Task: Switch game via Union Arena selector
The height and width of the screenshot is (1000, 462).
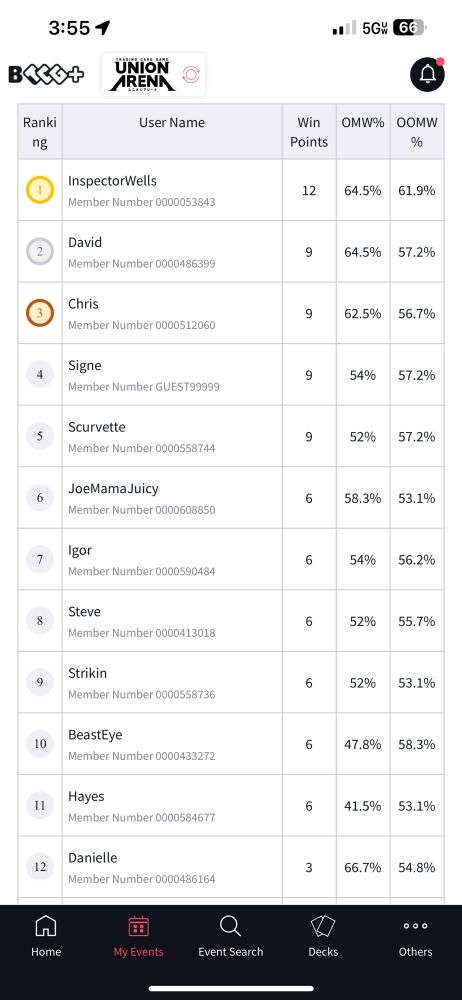Action: click(154, 75)
